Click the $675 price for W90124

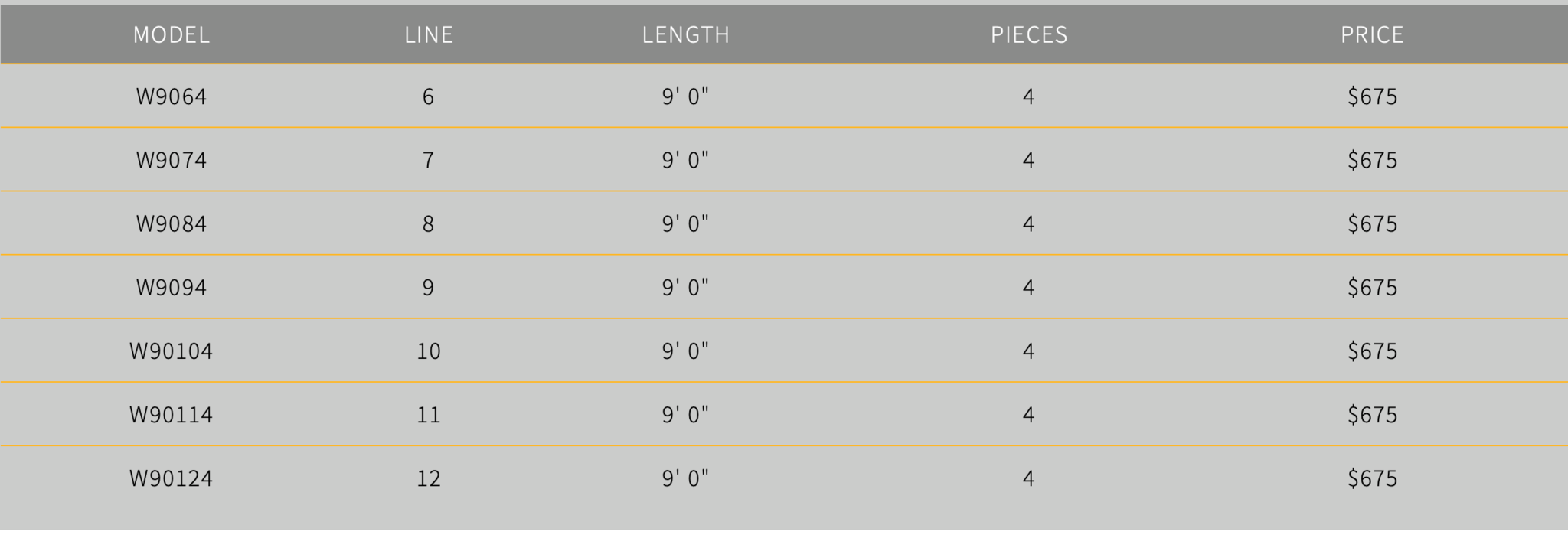click(x=1372, y=478)
